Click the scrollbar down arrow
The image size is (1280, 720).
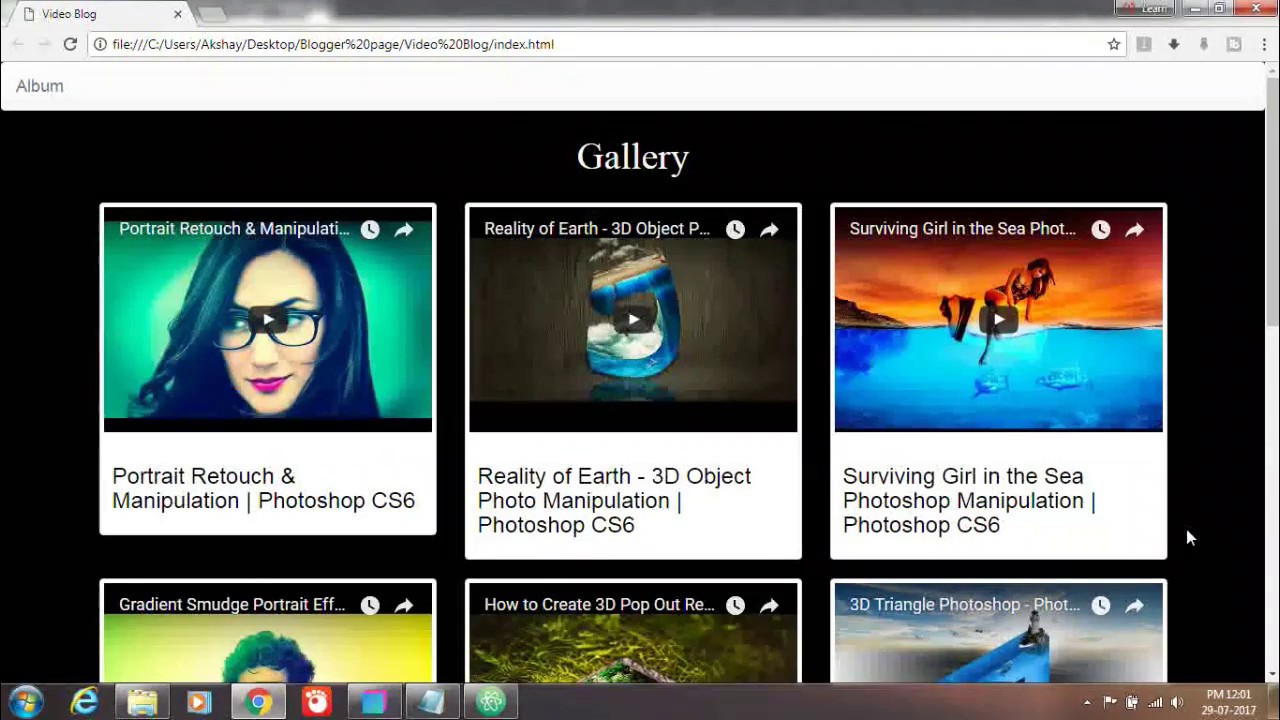coord(1272,674)
